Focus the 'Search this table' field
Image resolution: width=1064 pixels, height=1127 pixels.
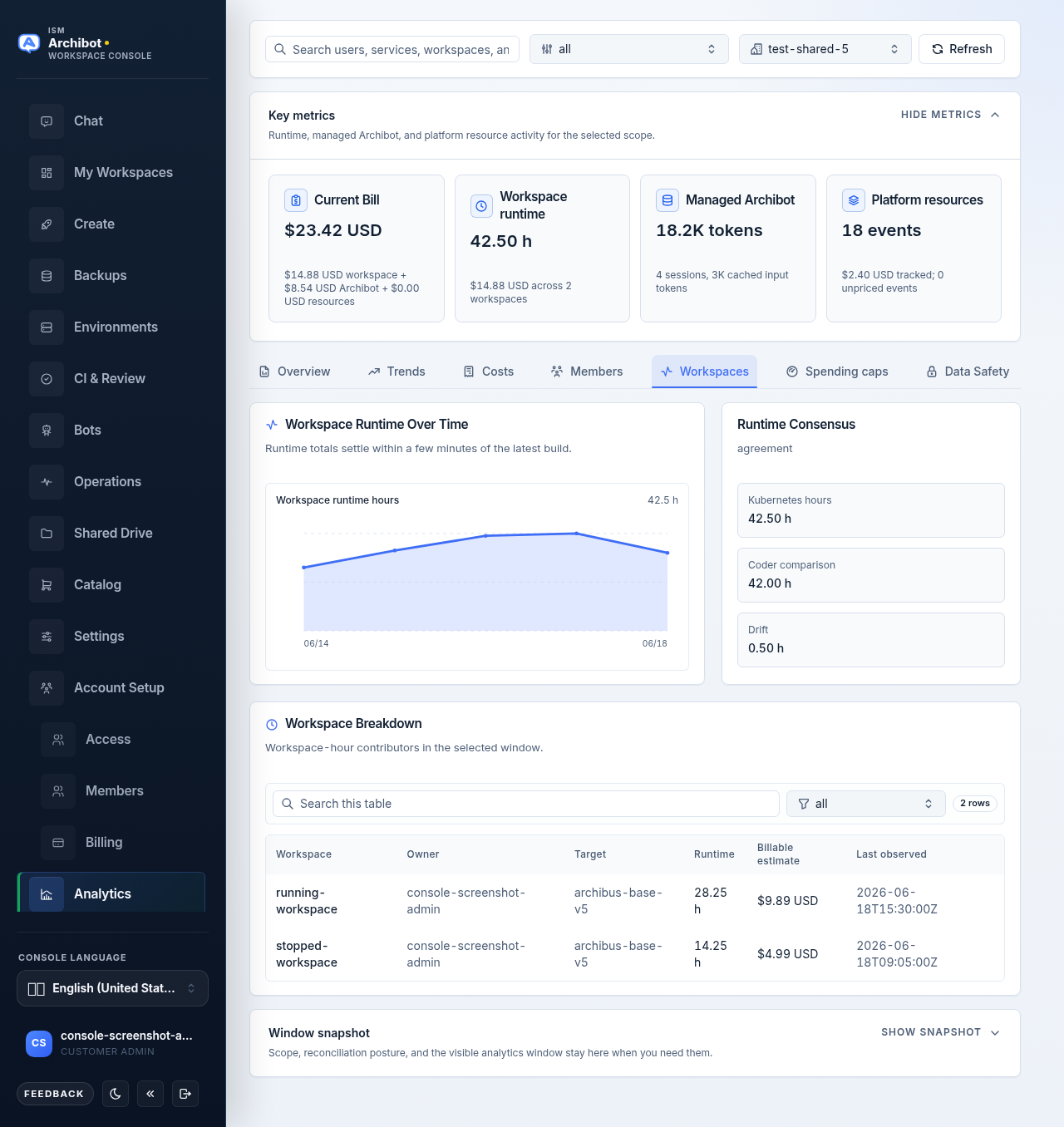click(x=526, y=804)
